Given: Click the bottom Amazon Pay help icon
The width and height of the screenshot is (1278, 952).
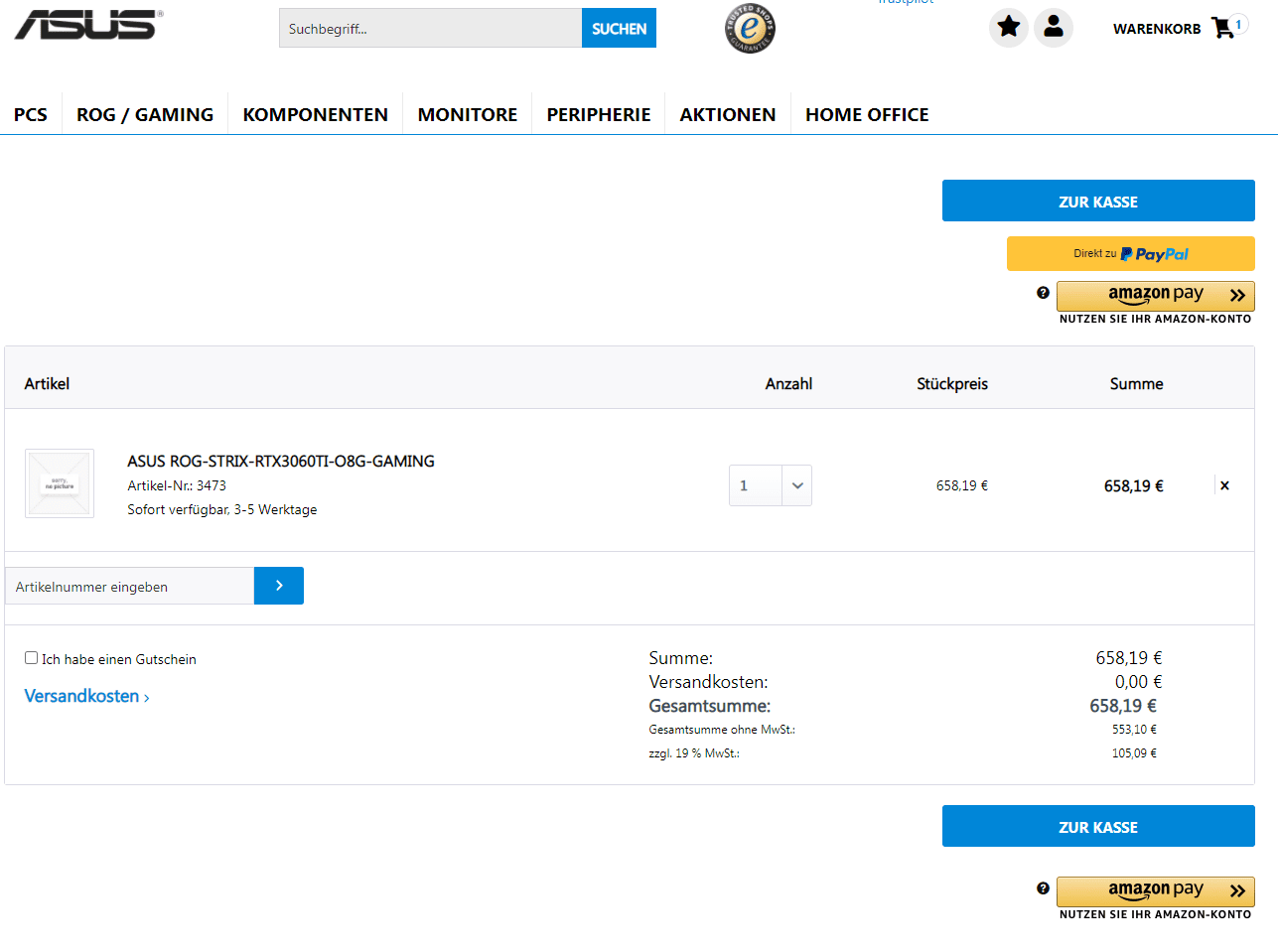Looking at the screenshot, I should (1043, 888).
